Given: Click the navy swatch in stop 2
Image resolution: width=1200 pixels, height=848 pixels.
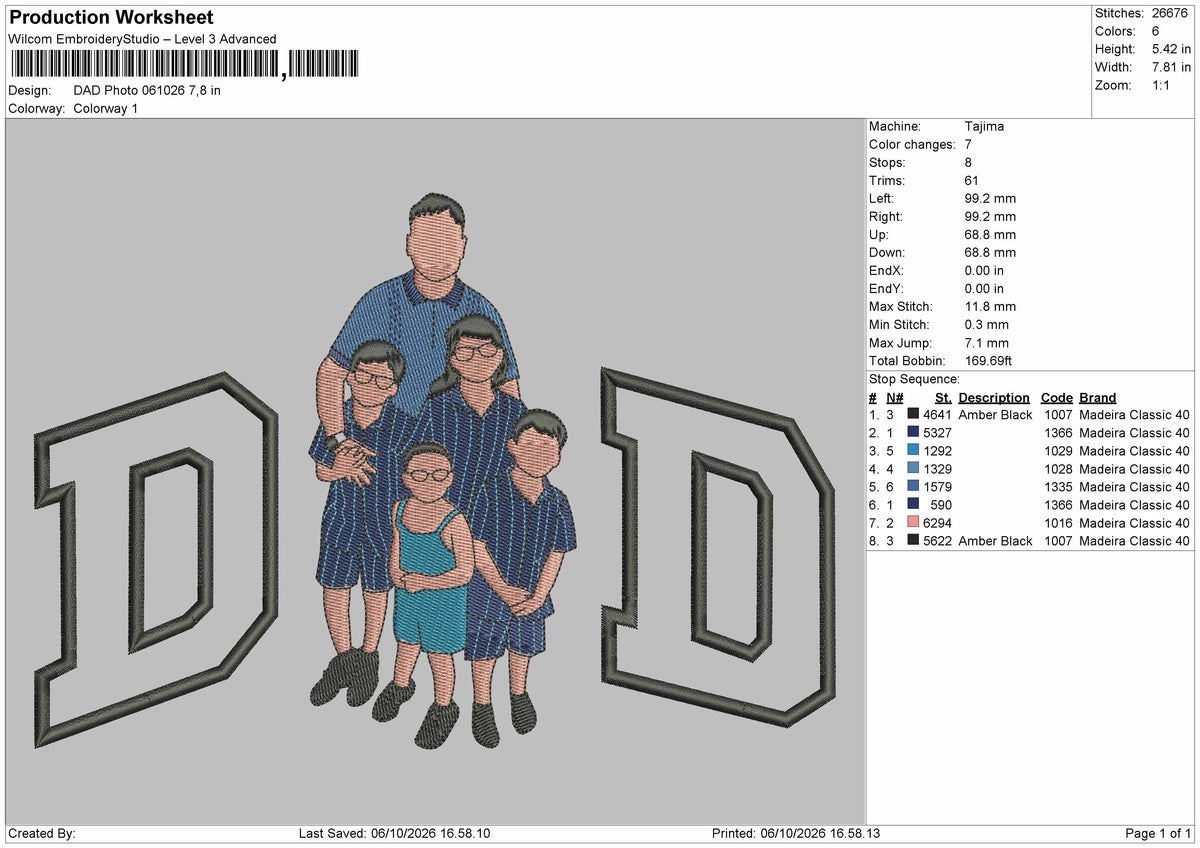Looking at the screenshot, I should click(913, 433).
